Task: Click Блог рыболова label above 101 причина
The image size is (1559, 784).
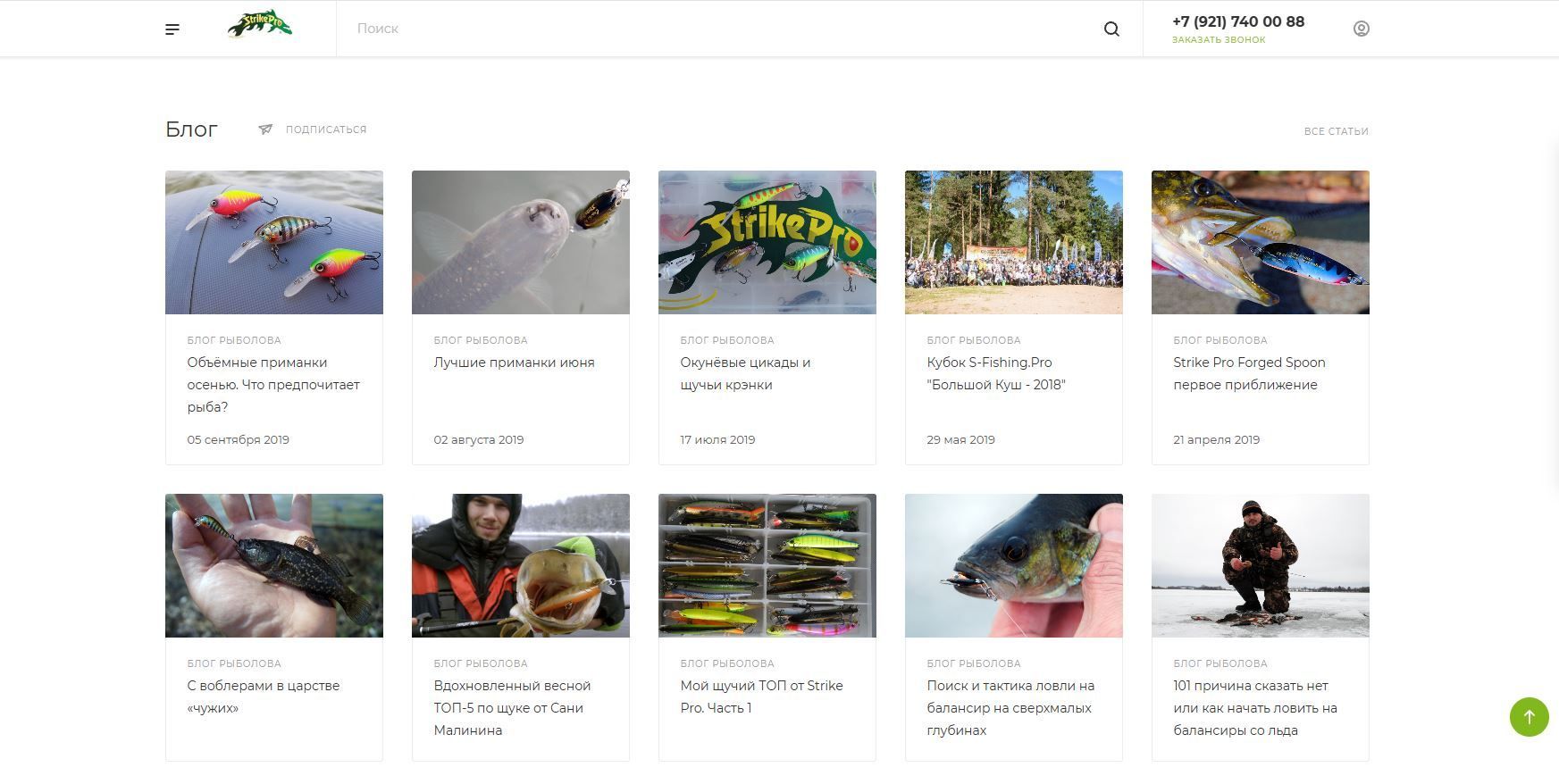Action: pyautogui.click(x=1220, y=663)
